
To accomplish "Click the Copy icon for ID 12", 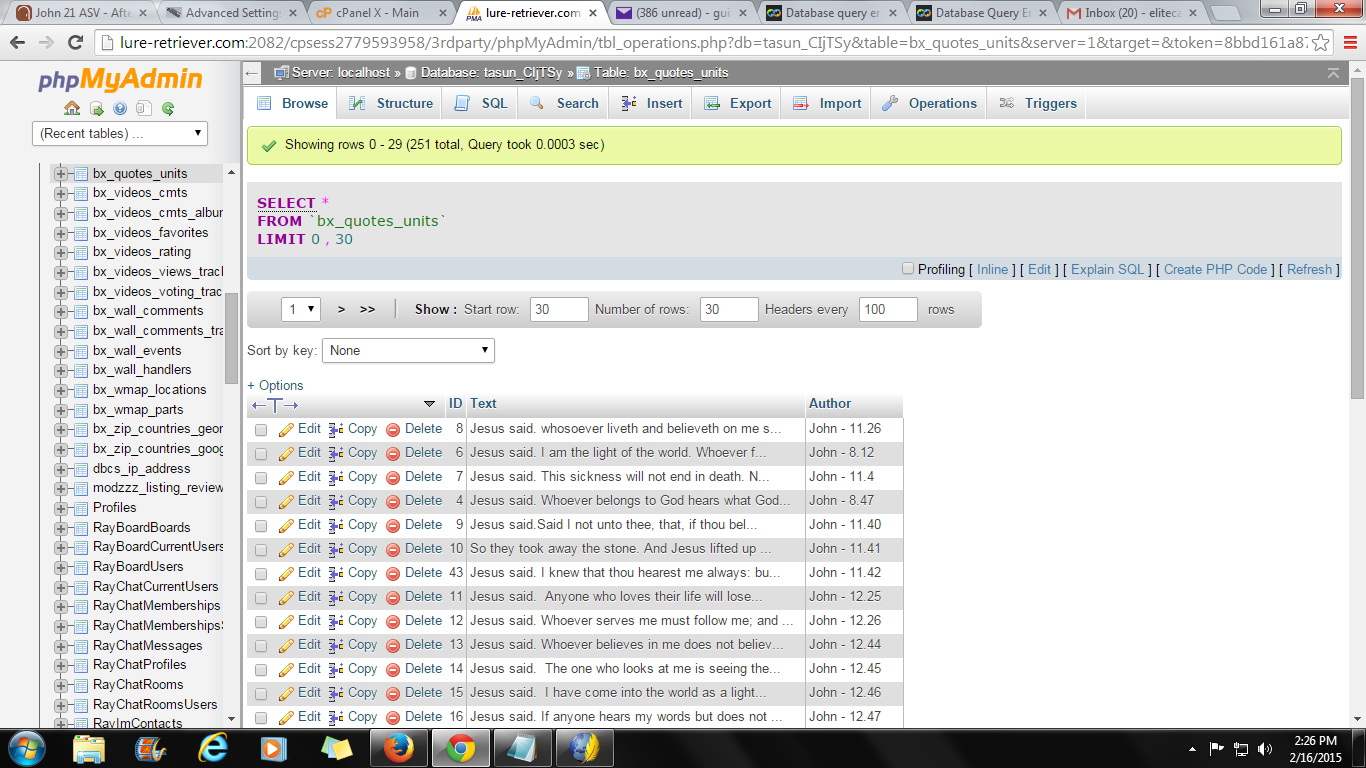I will coord(336,621).
